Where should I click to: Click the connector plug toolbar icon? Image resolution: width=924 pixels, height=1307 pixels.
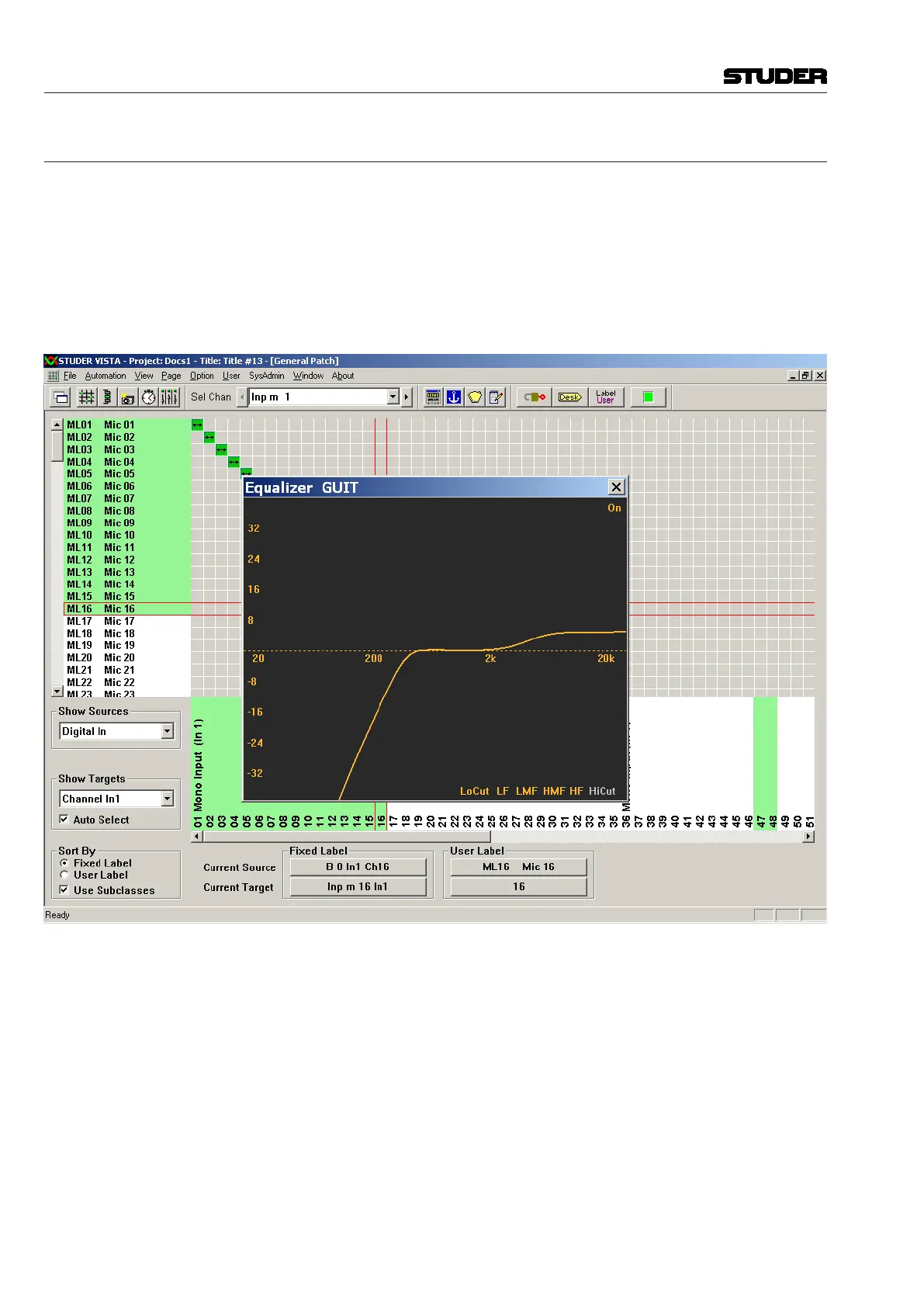coord(535,397)
